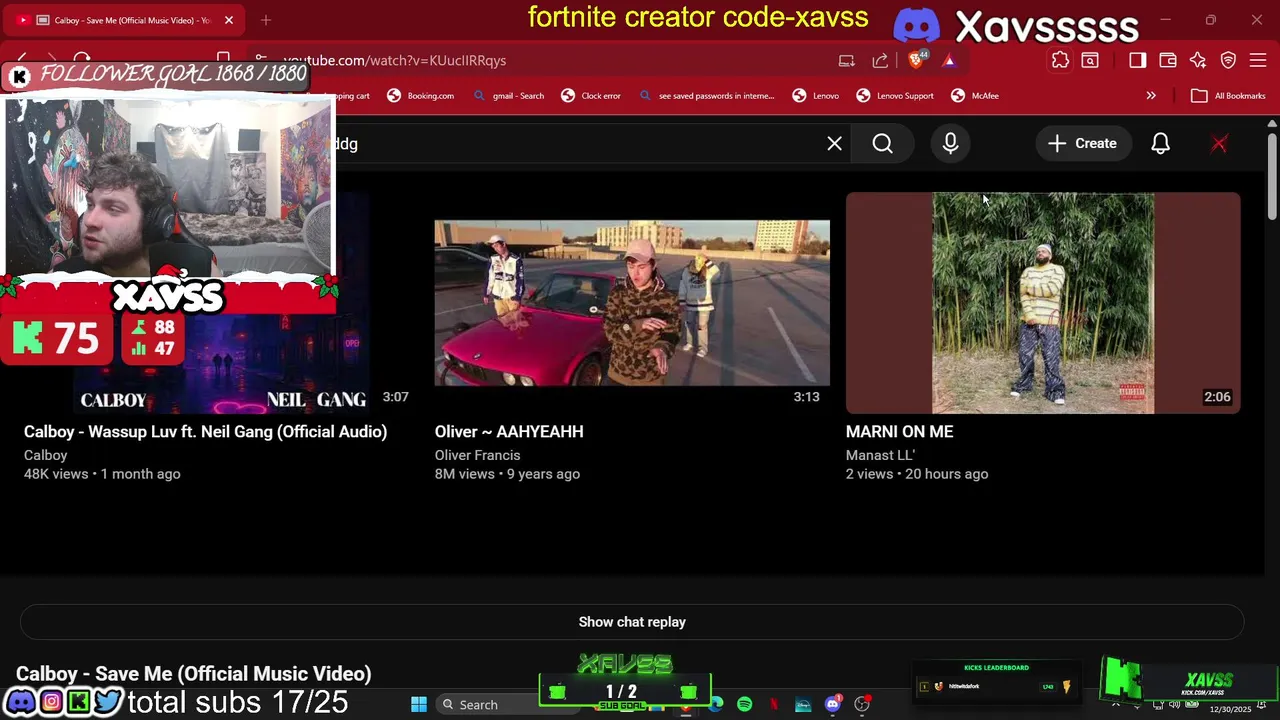The image size is (1280, 720).
Task: Open the Clock error bookmark
Action: pos(591,96)
